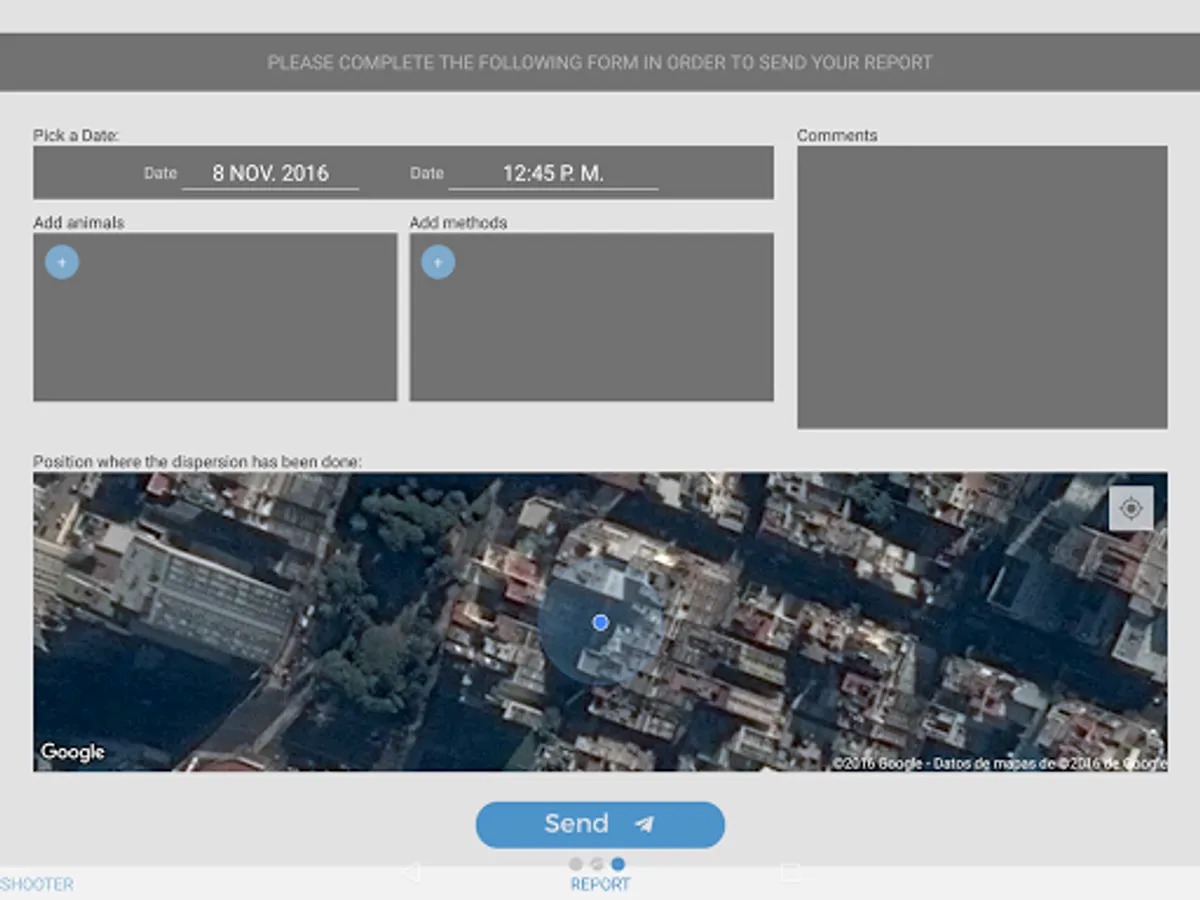1200x900 pixels.
Task: Click the empty area of Add methods panel
Action: point(591,335)
